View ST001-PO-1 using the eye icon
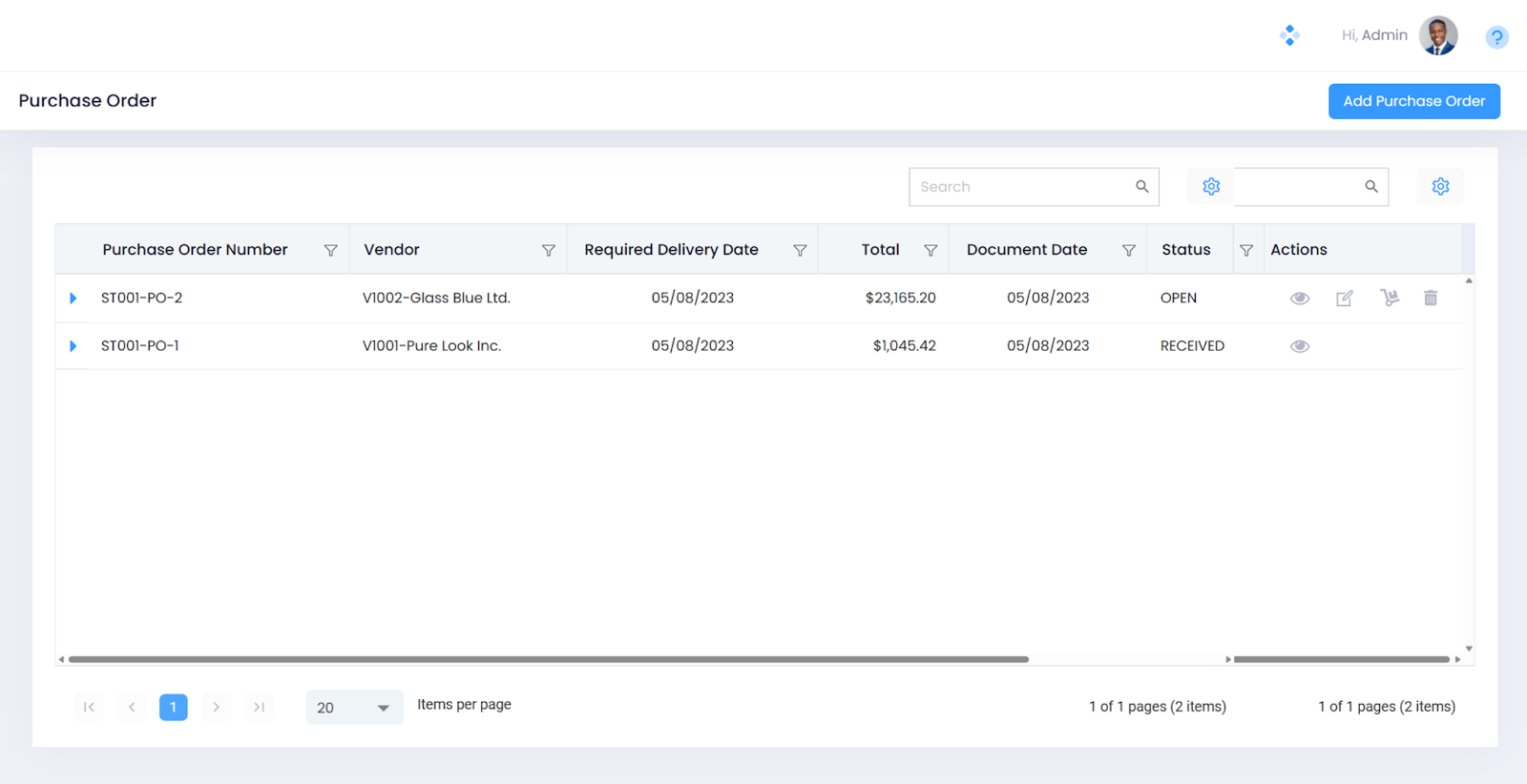The width and height of the screenshot is (1527, 784). coord(1299,346)
